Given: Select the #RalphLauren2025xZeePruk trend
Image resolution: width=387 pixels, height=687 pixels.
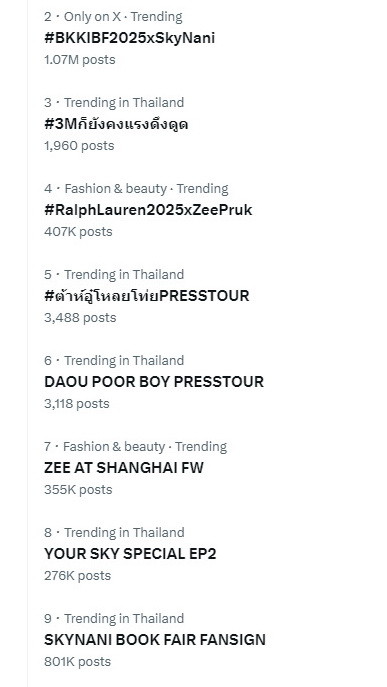Looking at the screenshot, I should (148, 210).
